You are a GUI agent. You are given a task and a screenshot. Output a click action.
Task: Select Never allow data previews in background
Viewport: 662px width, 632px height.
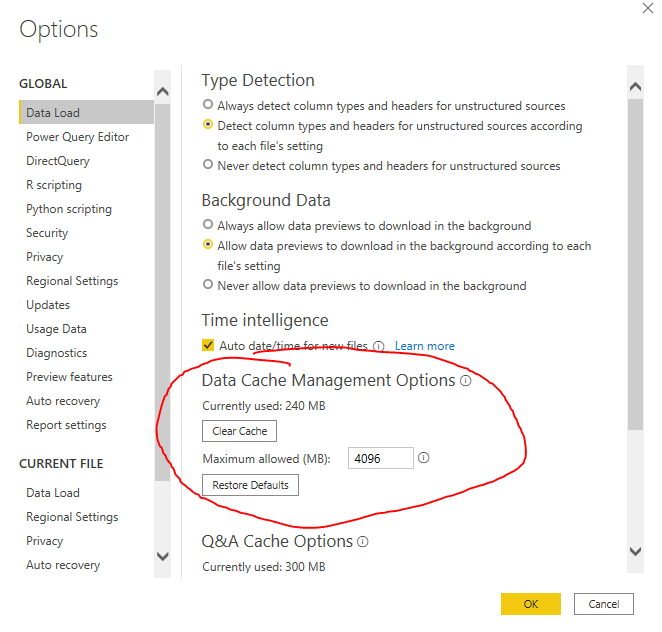point(208,285)
